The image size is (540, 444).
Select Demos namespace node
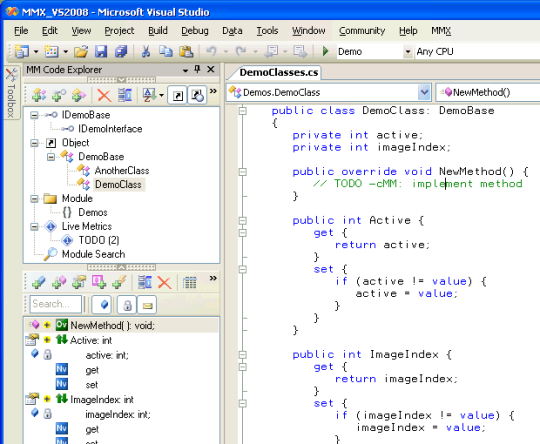tap(93, 213)
